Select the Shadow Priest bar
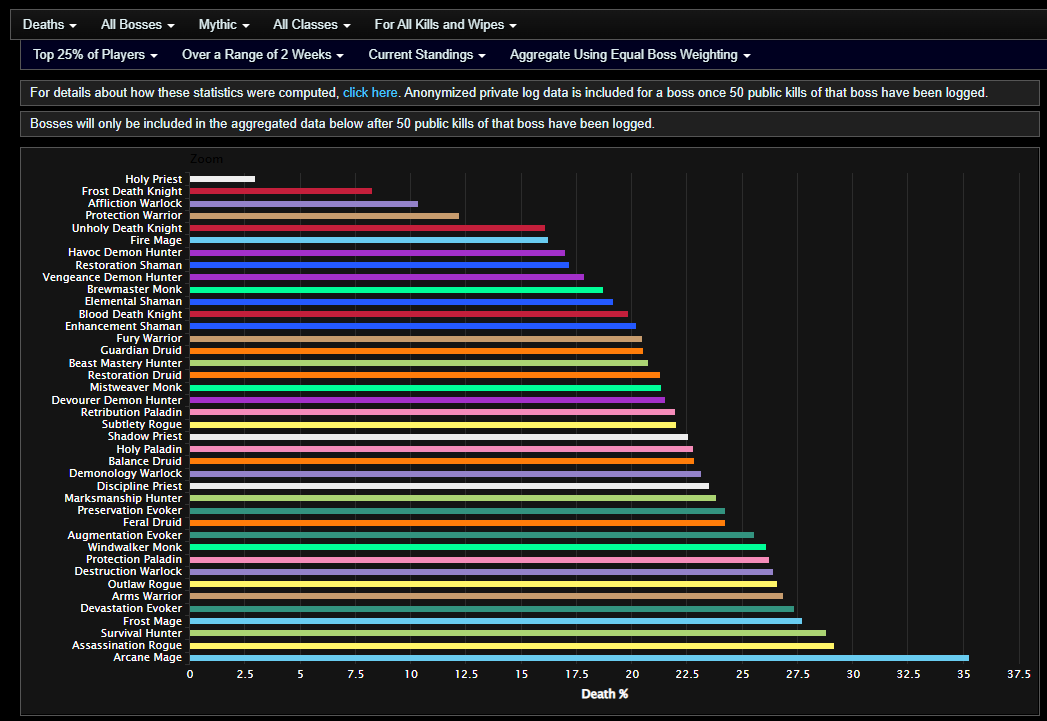This screenshot has height=721, width=1047. point(439,437)
